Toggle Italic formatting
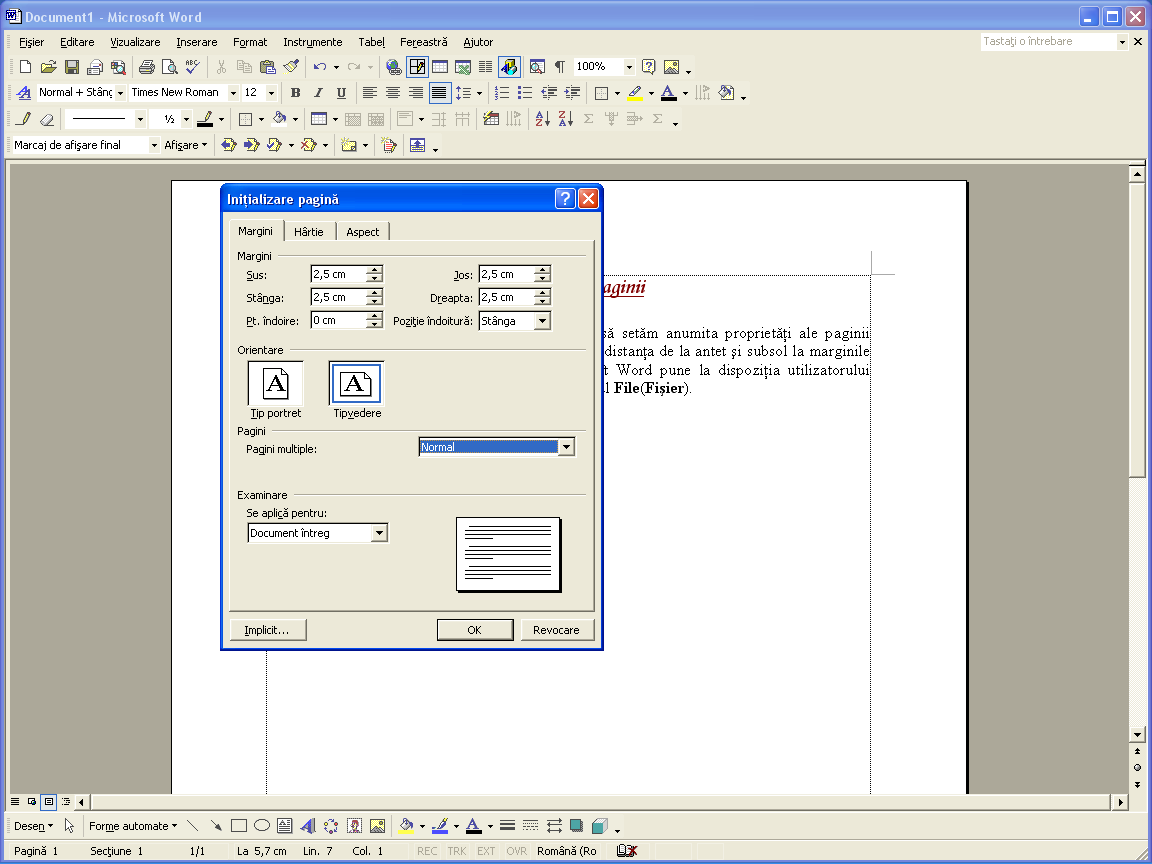The height and width of the screenshot is (864, 1152). (x=318, y=93)
